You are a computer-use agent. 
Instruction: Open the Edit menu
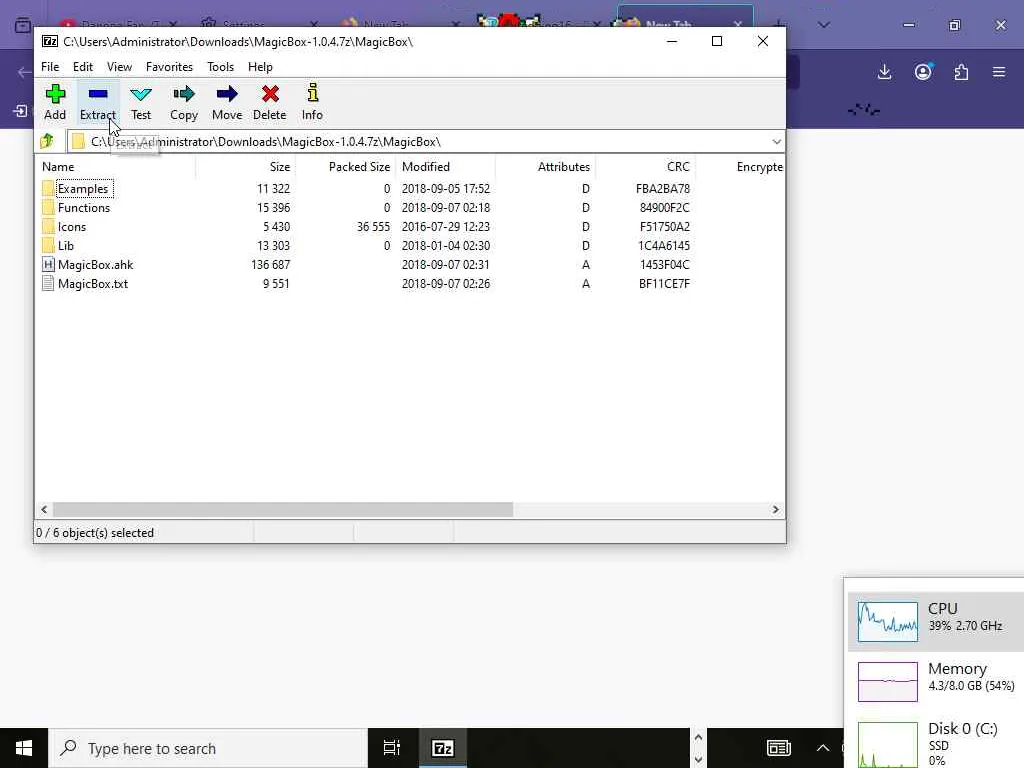point(83,67)
